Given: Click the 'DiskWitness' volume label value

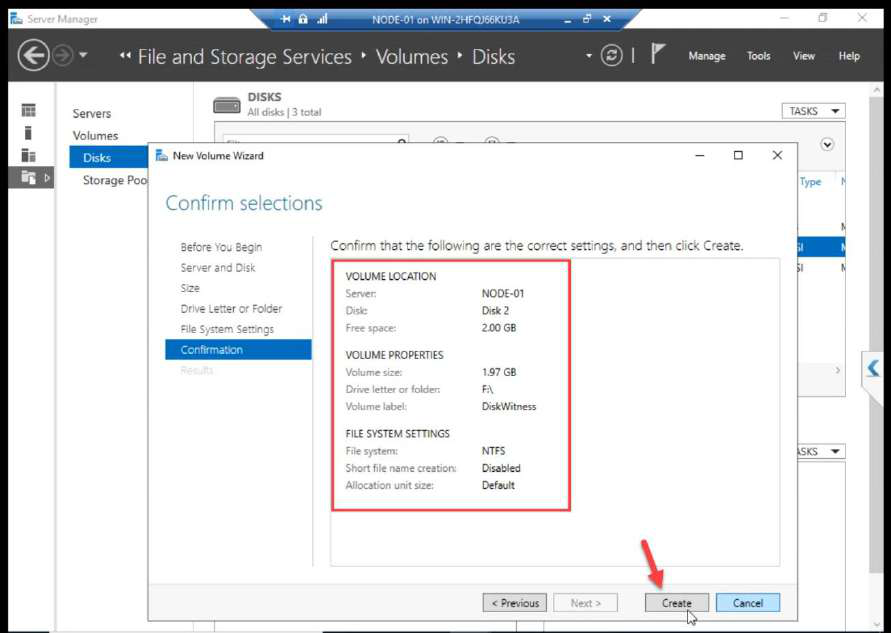Looking at the screenshot, I should pos(509,406).
